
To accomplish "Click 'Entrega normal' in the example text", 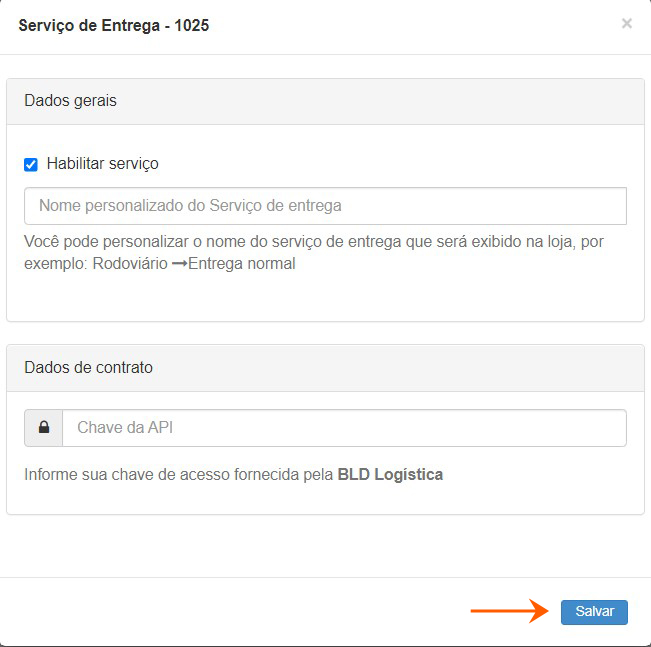I will click(242, 264).
